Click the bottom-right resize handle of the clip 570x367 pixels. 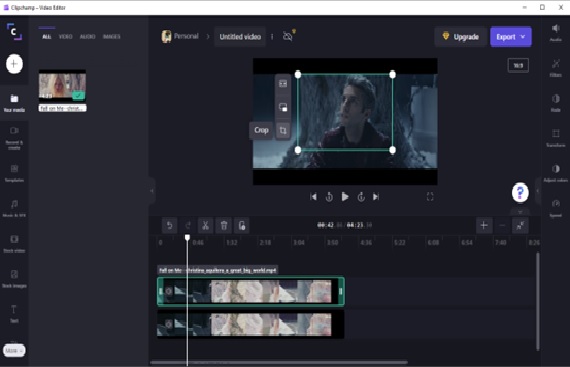[x=393, y=150]
